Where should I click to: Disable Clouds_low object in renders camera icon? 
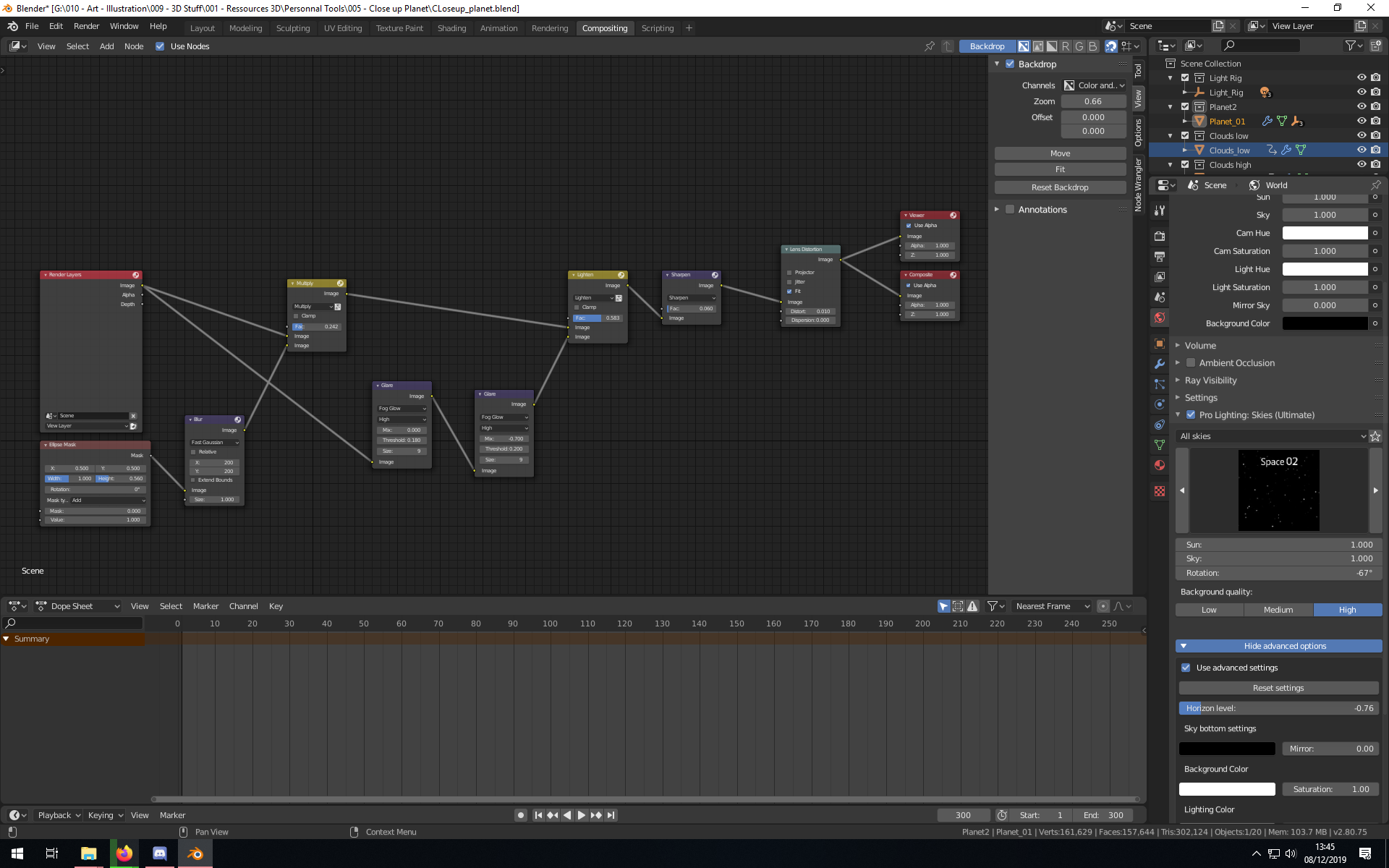click(1375, 150)
